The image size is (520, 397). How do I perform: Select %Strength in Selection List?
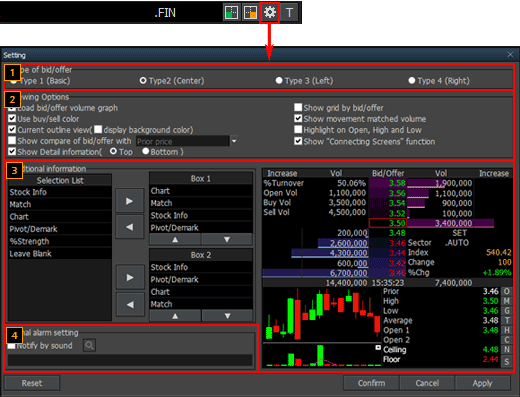click(x=60, y=241)
